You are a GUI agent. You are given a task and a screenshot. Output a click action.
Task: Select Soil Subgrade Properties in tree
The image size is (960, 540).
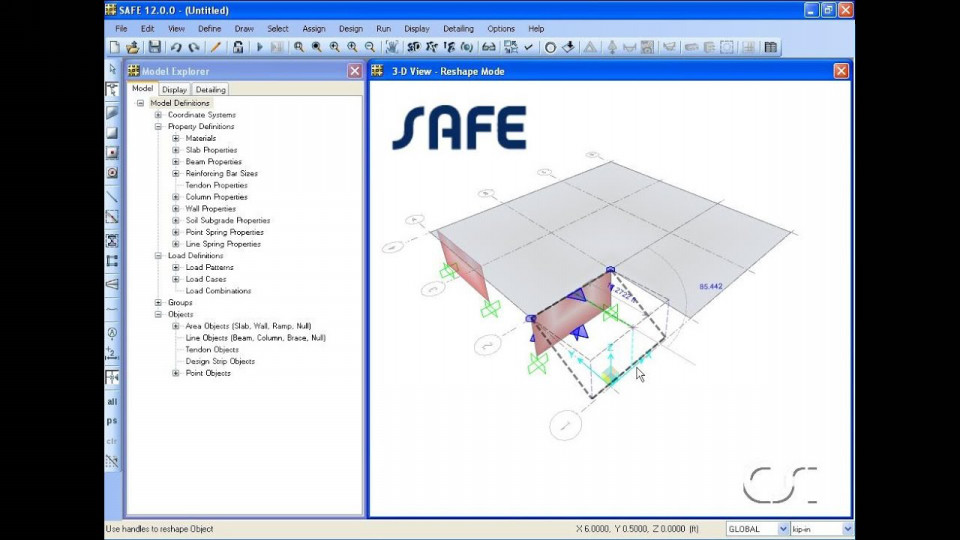pyautogui.click(x=228, y=220)
